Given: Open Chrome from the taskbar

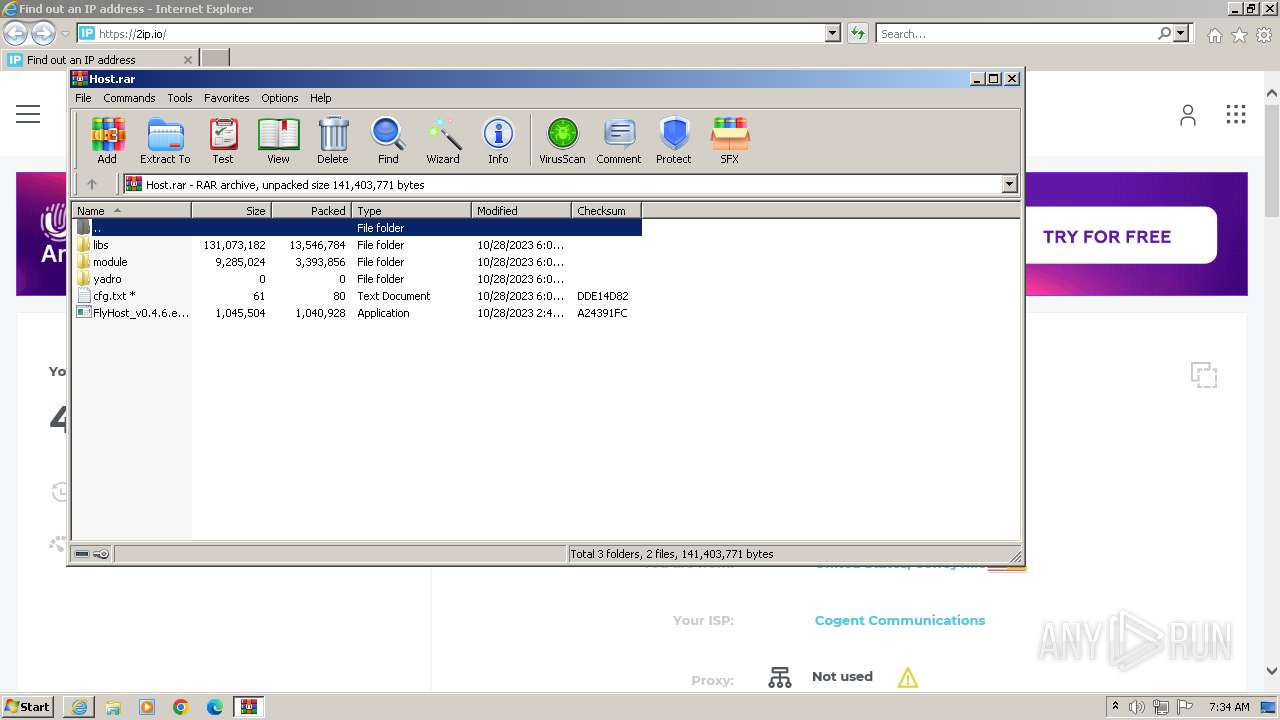Looking at the screenshot, I should pos(181,707).
